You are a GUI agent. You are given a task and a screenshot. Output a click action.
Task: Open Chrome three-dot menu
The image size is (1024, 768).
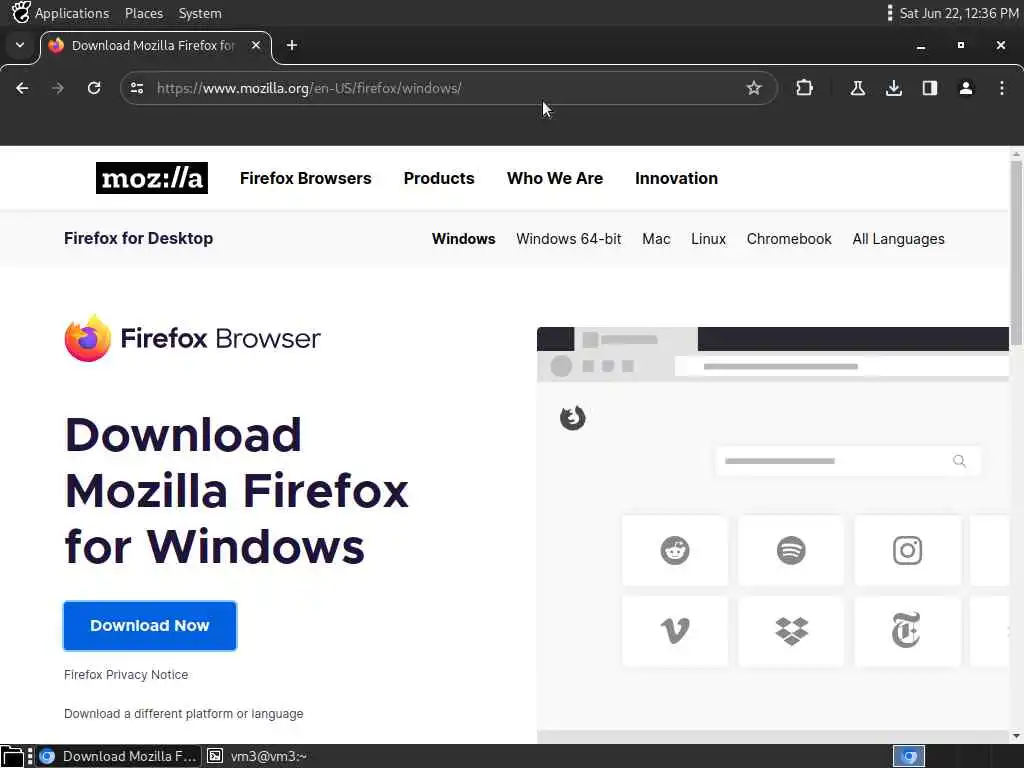(x=1002, y=88)
